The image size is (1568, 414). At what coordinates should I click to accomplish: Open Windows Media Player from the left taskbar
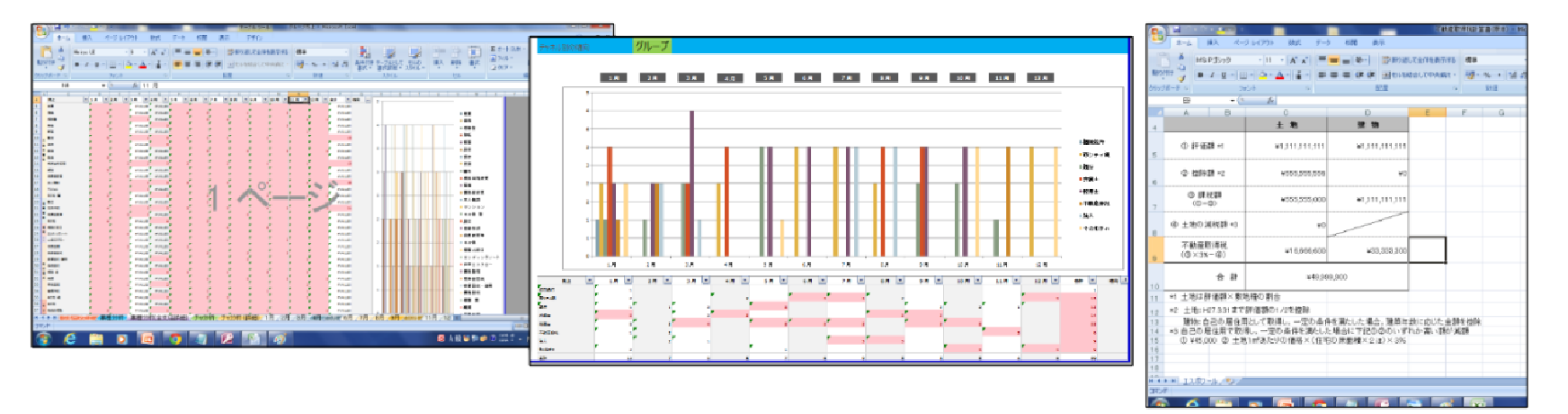121,339
